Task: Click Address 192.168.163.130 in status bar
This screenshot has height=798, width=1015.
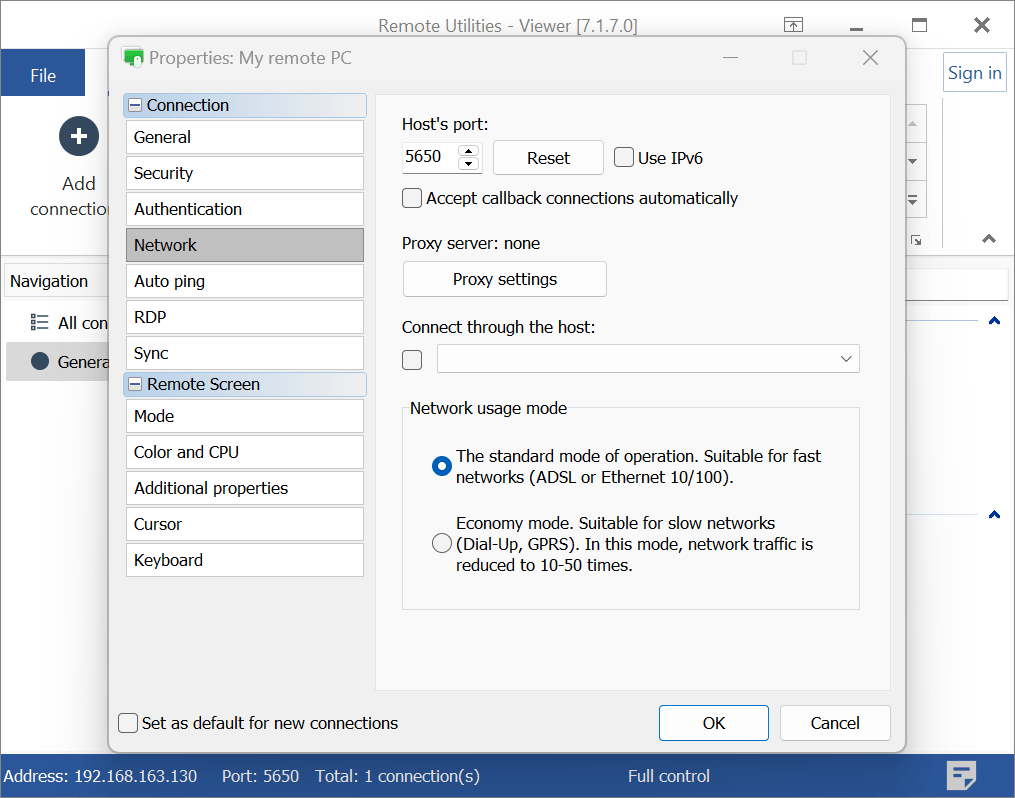Action: [100, 776]
